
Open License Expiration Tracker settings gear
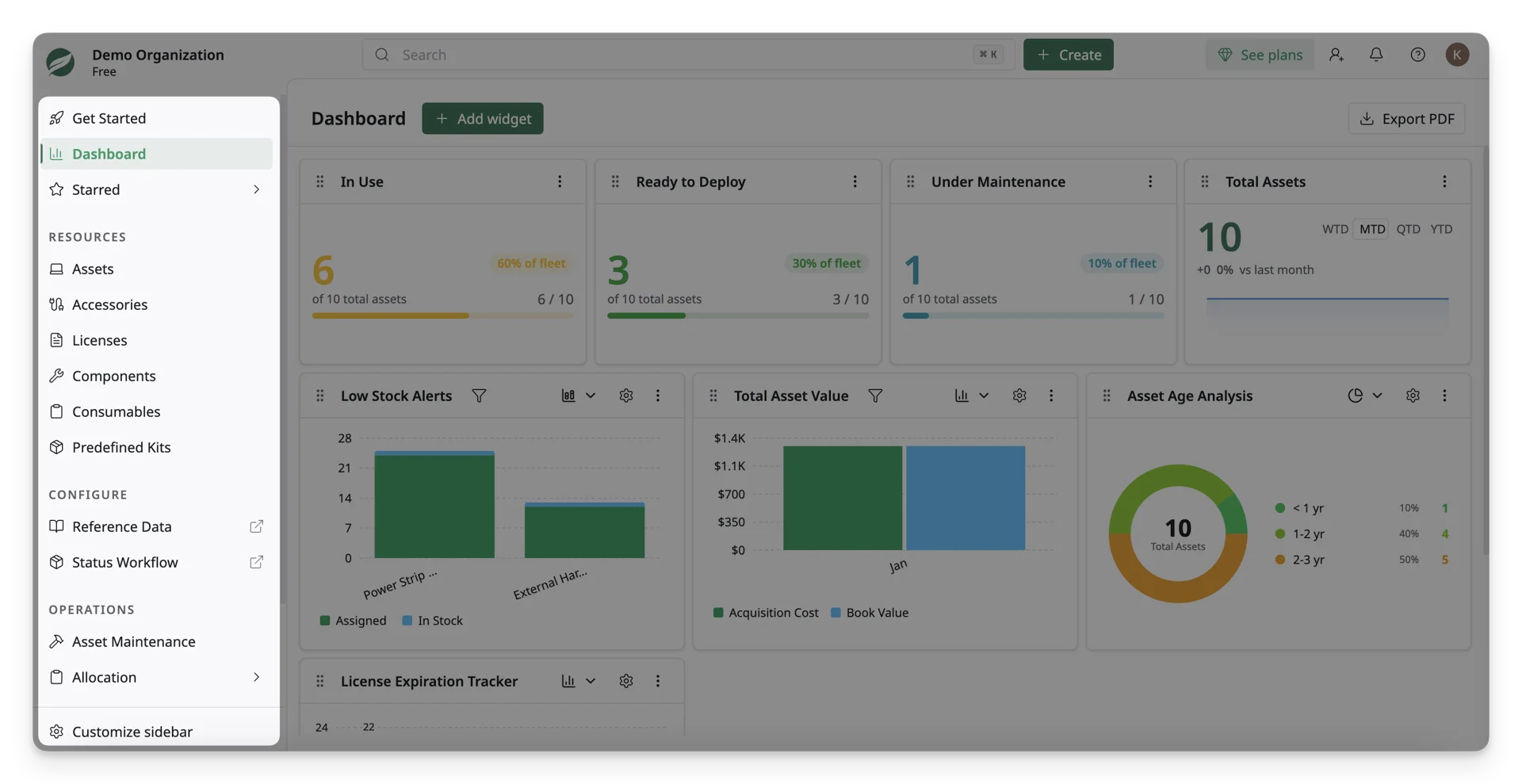click(x=626, y=681)
